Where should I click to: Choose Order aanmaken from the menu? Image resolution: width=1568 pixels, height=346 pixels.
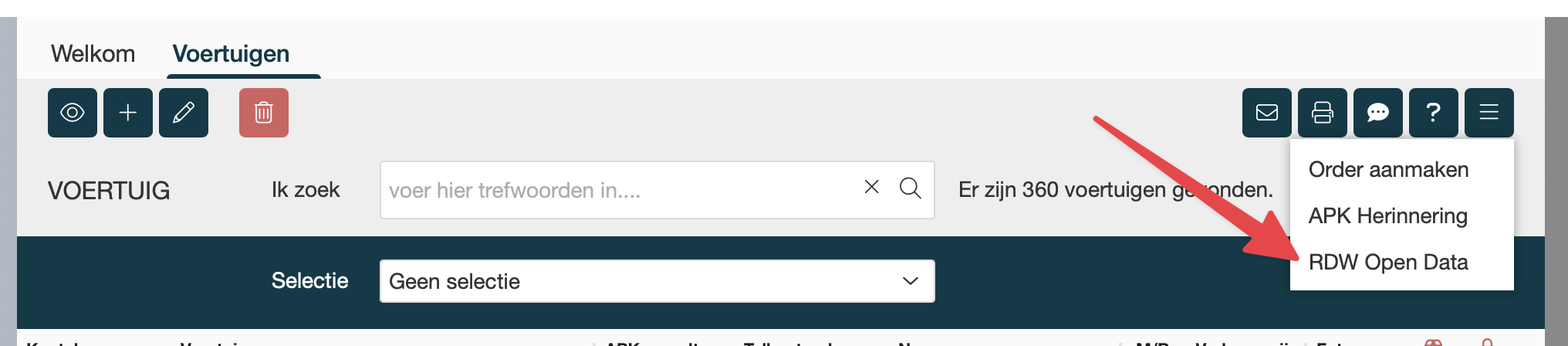pyautogui.click(x=1388, y=169)
